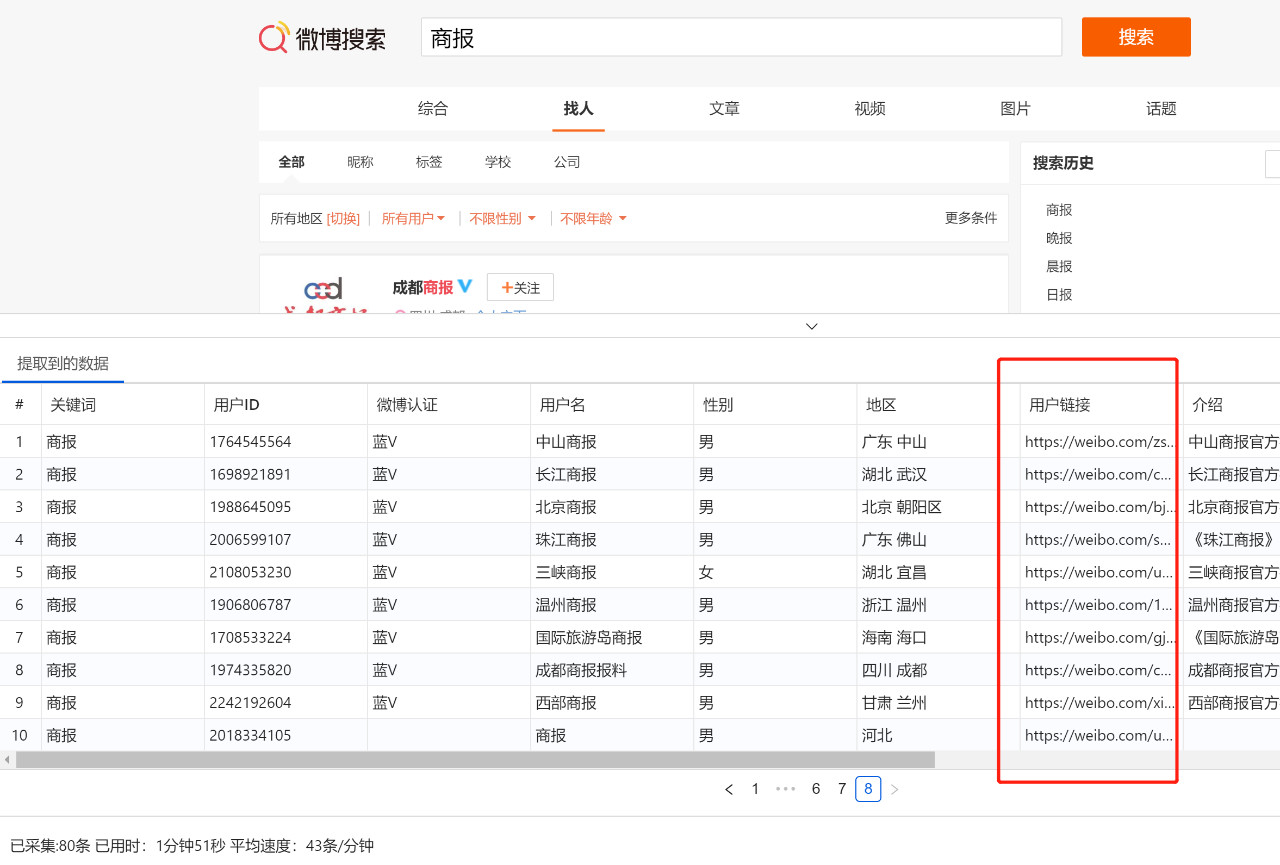Expand the hidden pages ellipsis in pagination
The height and width of the screenshot is (865, 1280).
(x=786, y=789)
